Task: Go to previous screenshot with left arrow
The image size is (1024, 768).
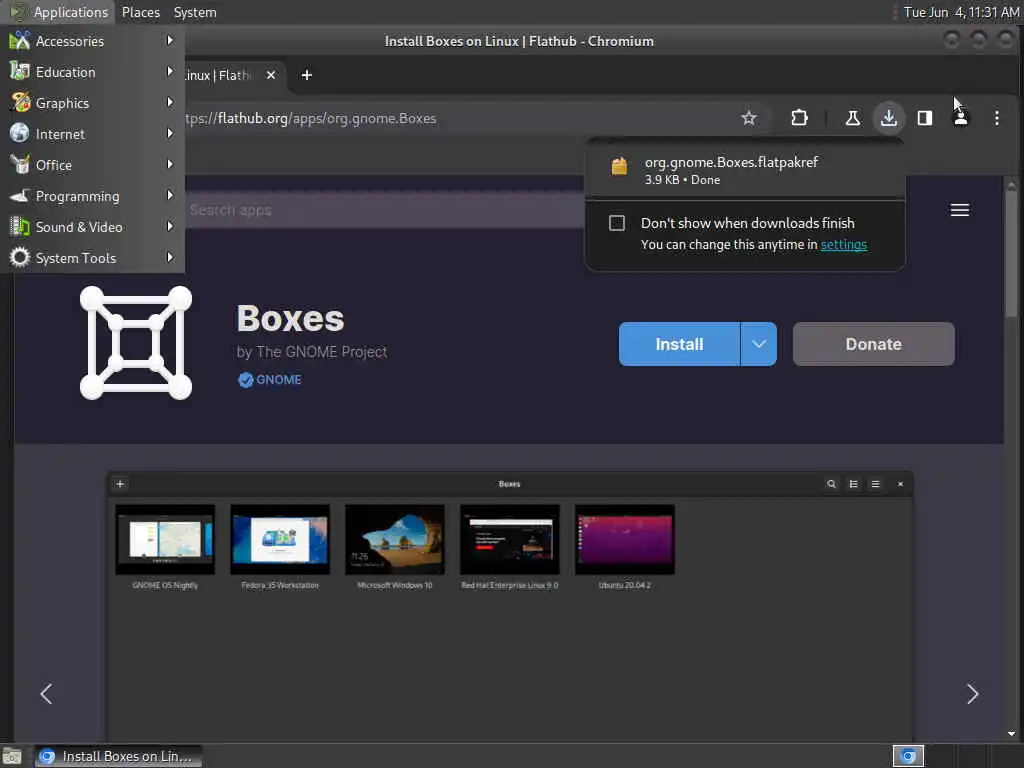Action: (x=46, y=694)
